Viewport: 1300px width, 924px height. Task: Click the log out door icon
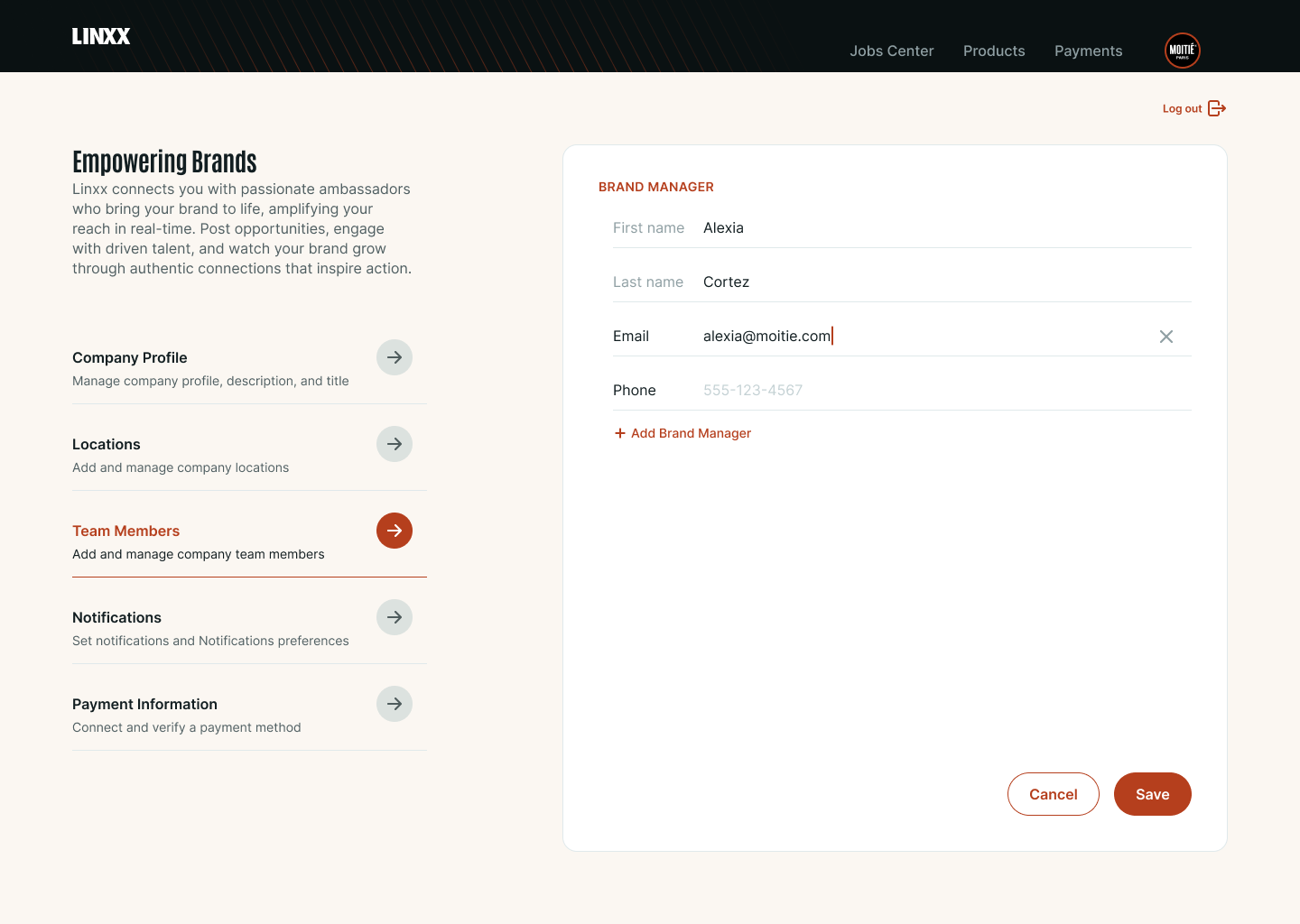point(1217,108)
